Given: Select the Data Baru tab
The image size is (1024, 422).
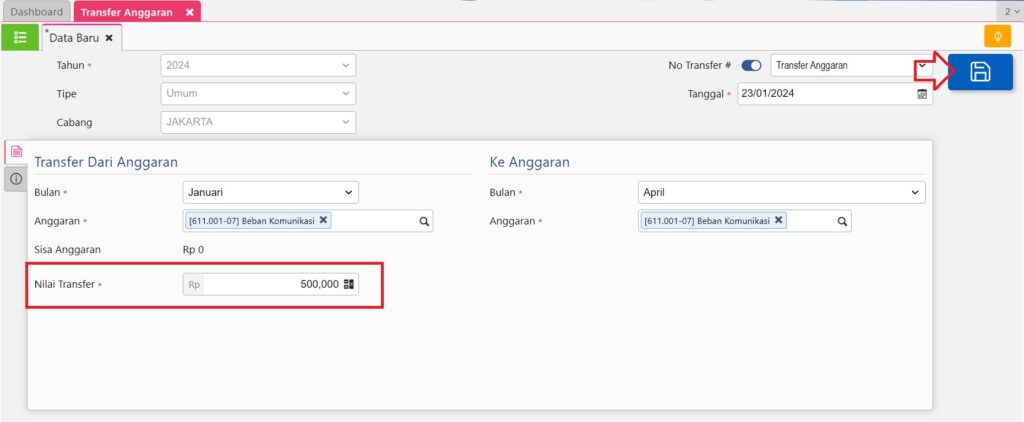Looking at the screenshot, I should point(75,37).
